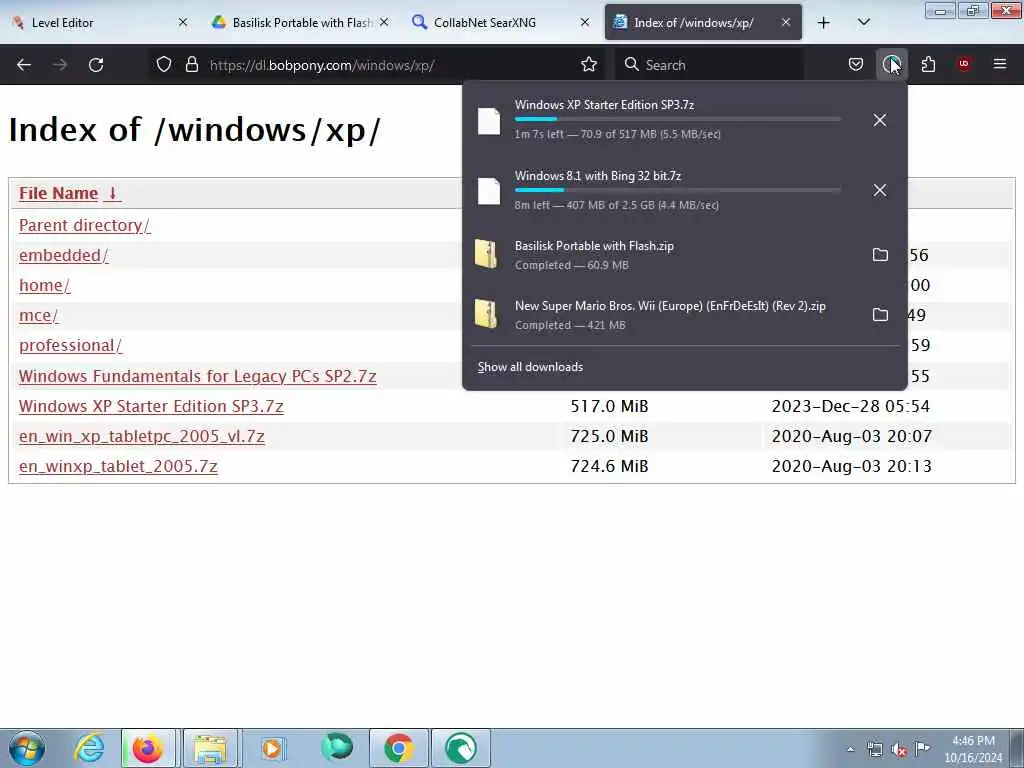Screen dimensions: 1024x768
Task: Go back to the previous page
Action: [24, 65]
